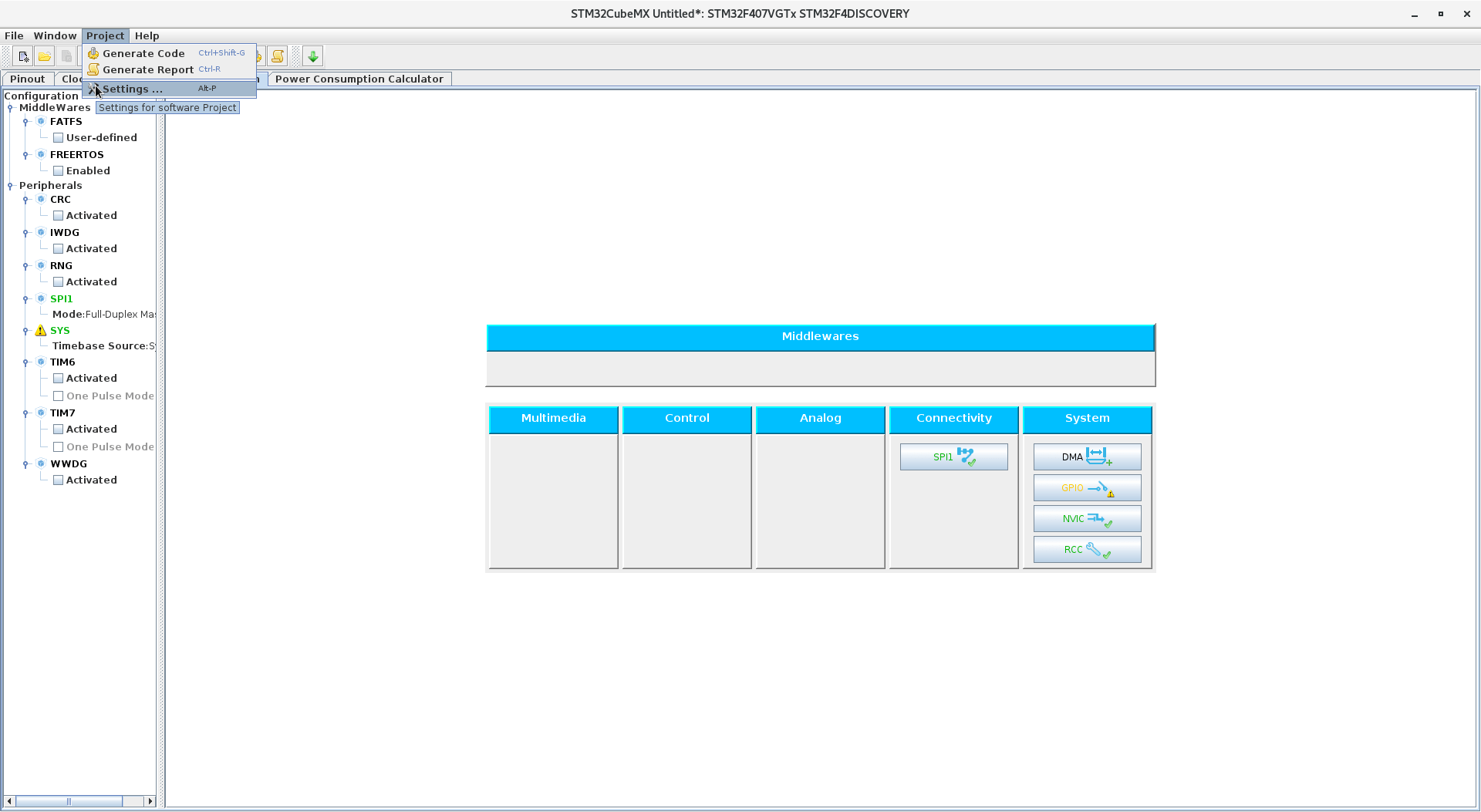Screen dimensions: 1481x812
Task: Activate TIM6 with its Activated checkbox
Action: click(58, 379)
